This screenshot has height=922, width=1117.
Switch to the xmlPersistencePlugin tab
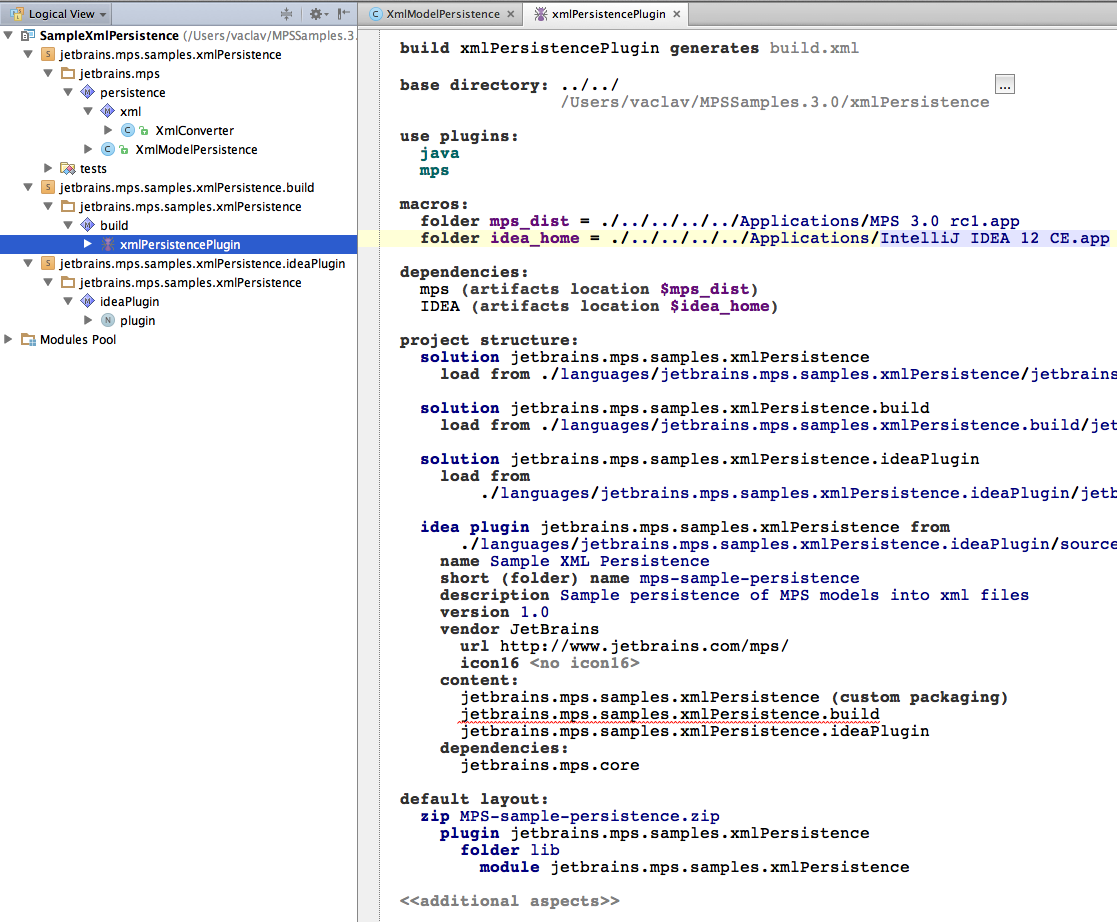[x=608, y=14]
